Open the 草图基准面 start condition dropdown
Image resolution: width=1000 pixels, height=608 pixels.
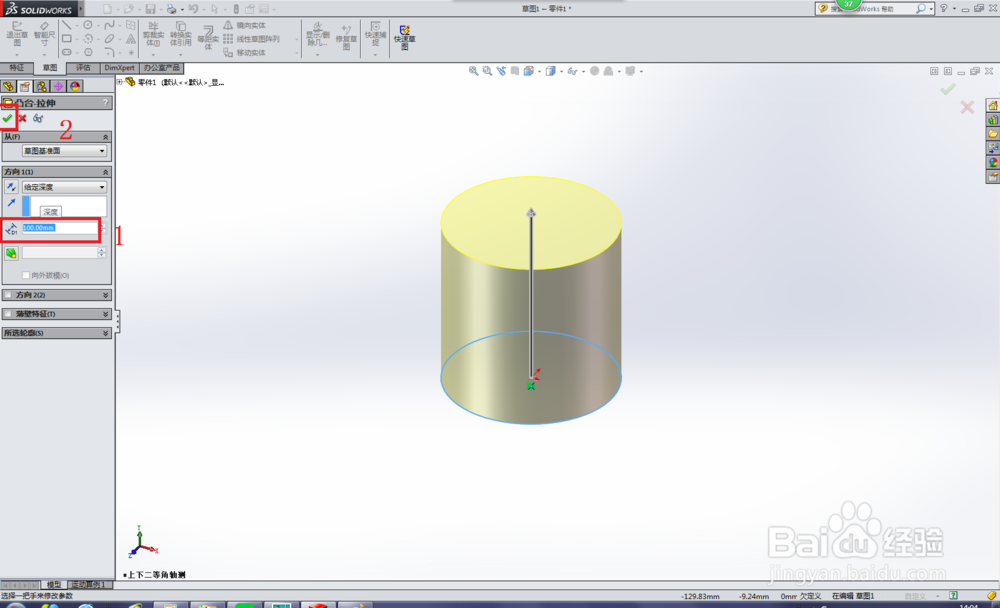pos(64,151)
